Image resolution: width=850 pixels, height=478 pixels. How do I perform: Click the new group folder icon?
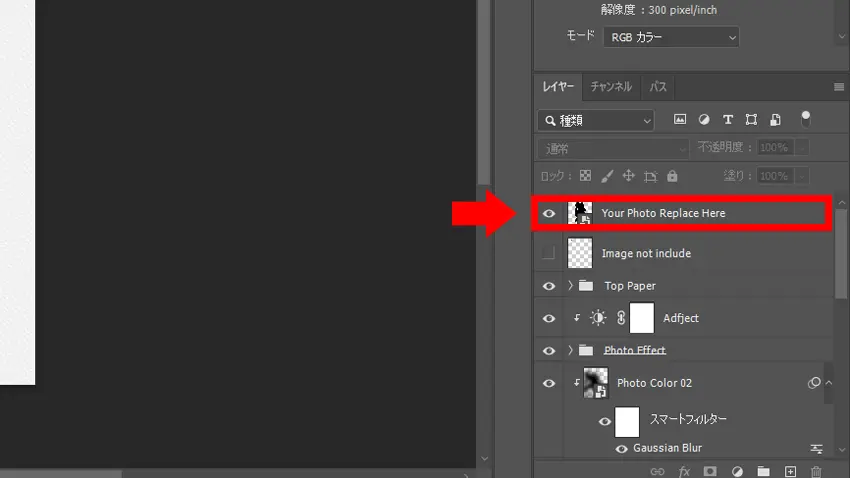click(x=763, y=471)
